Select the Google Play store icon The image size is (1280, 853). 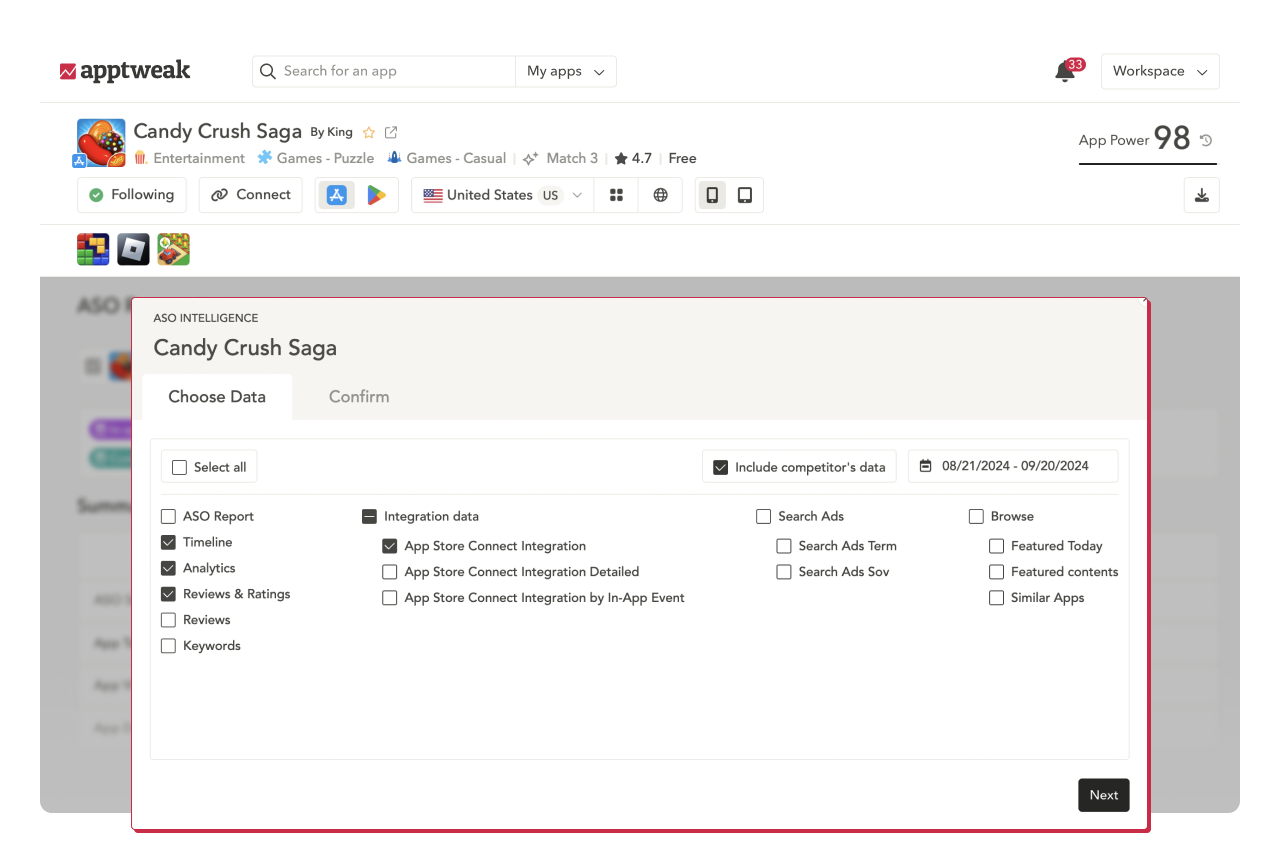pos(376,195)
